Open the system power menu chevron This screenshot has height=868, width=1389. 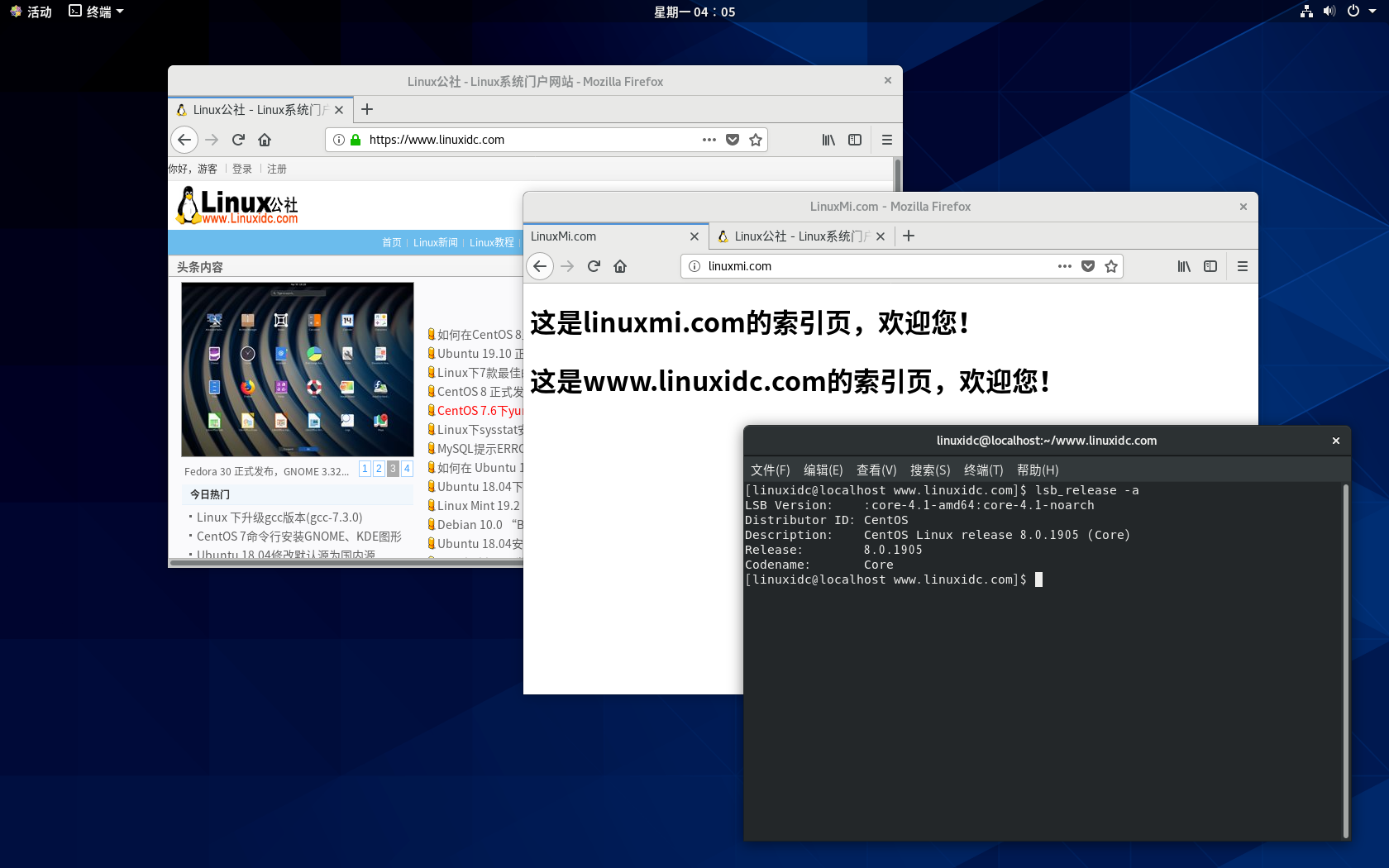pos(1372,12)
